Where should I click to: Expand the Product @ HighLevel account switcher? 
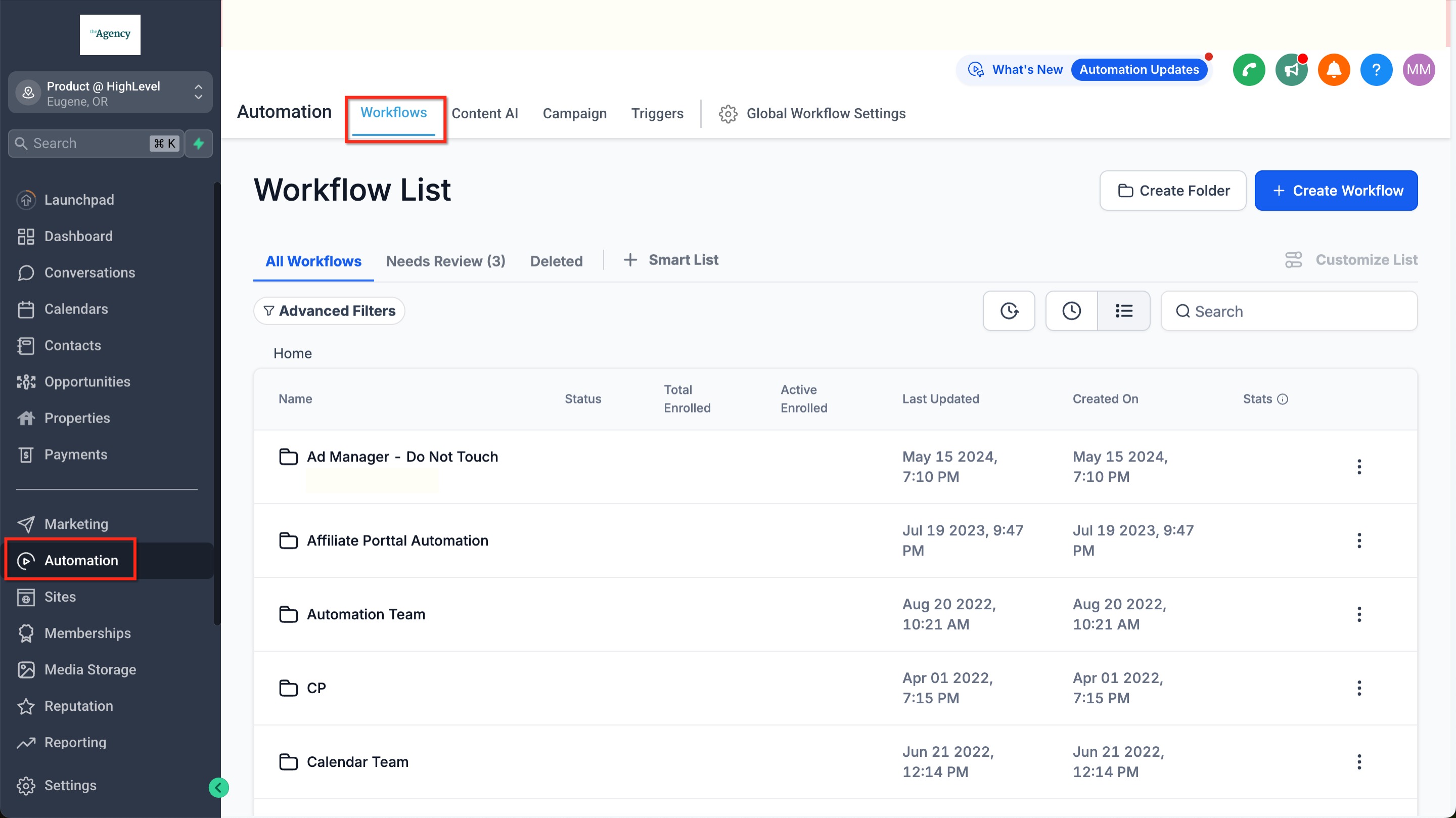[110, 93]
